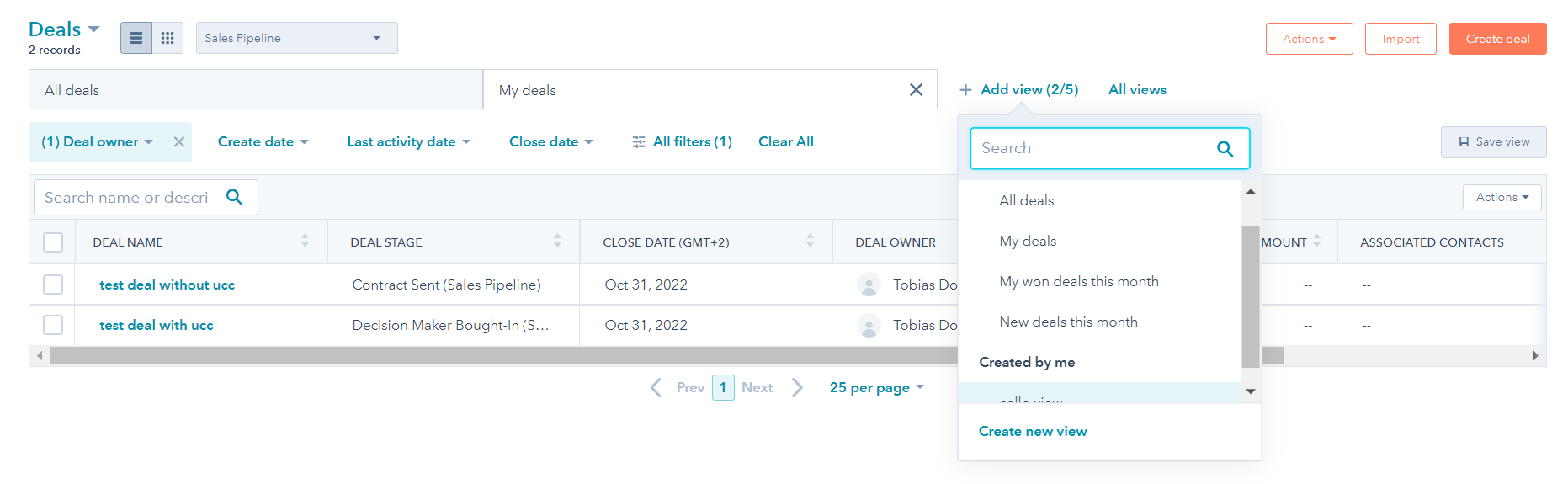The image size is (1568, 484).
Task: Sort by Deal Stage column arrows
Action: 557,241
